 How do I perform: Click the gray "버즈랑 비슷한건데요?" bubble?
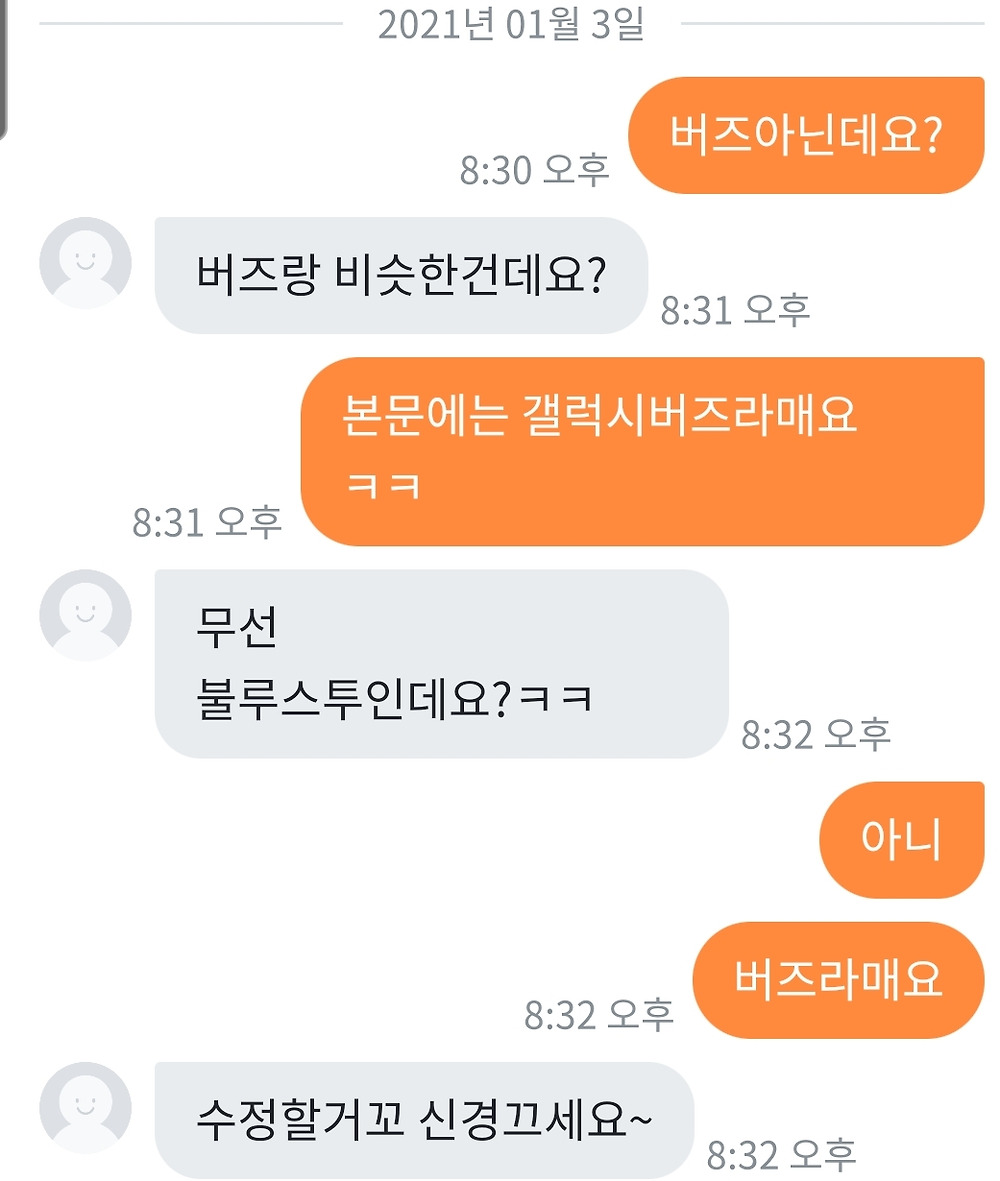pyautogui.click(x=400, y=275)
